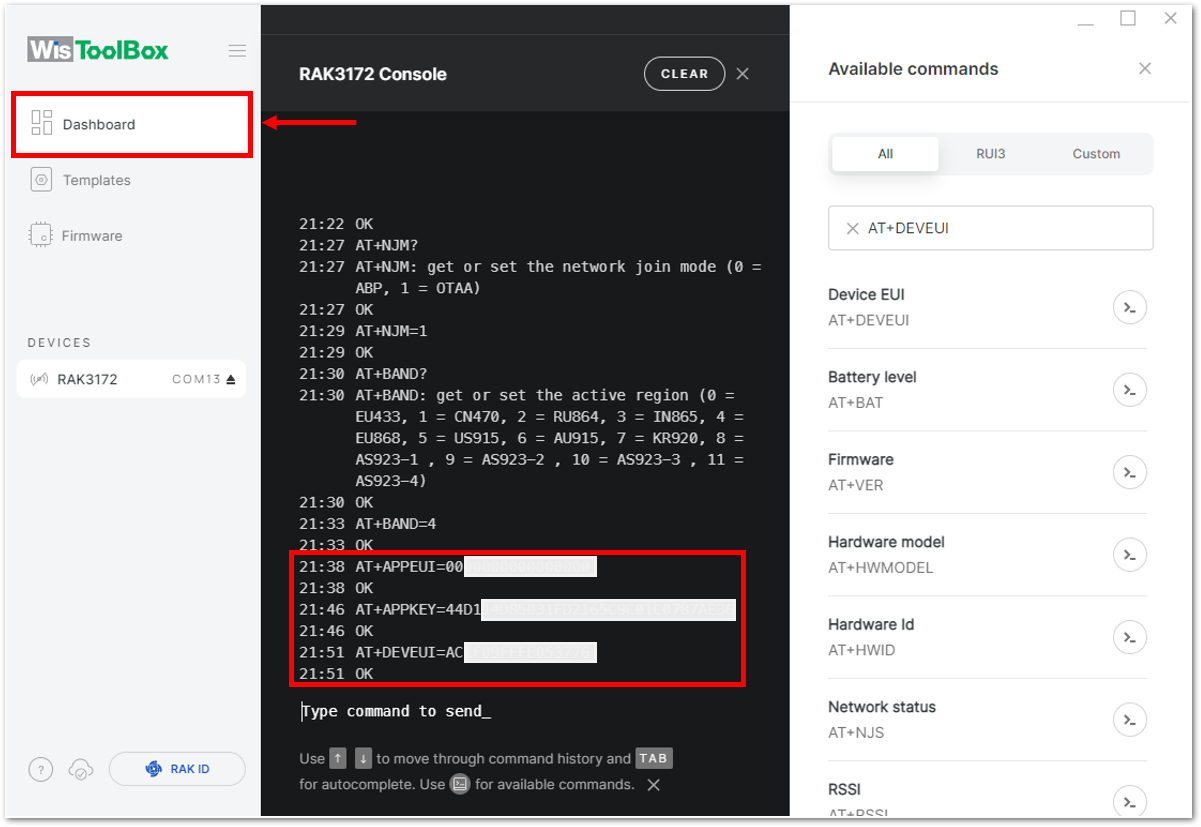The width and height of the screenshot is (1201, 827).
Task: Click the Dashboard grid icon
Action: point(41,123)
